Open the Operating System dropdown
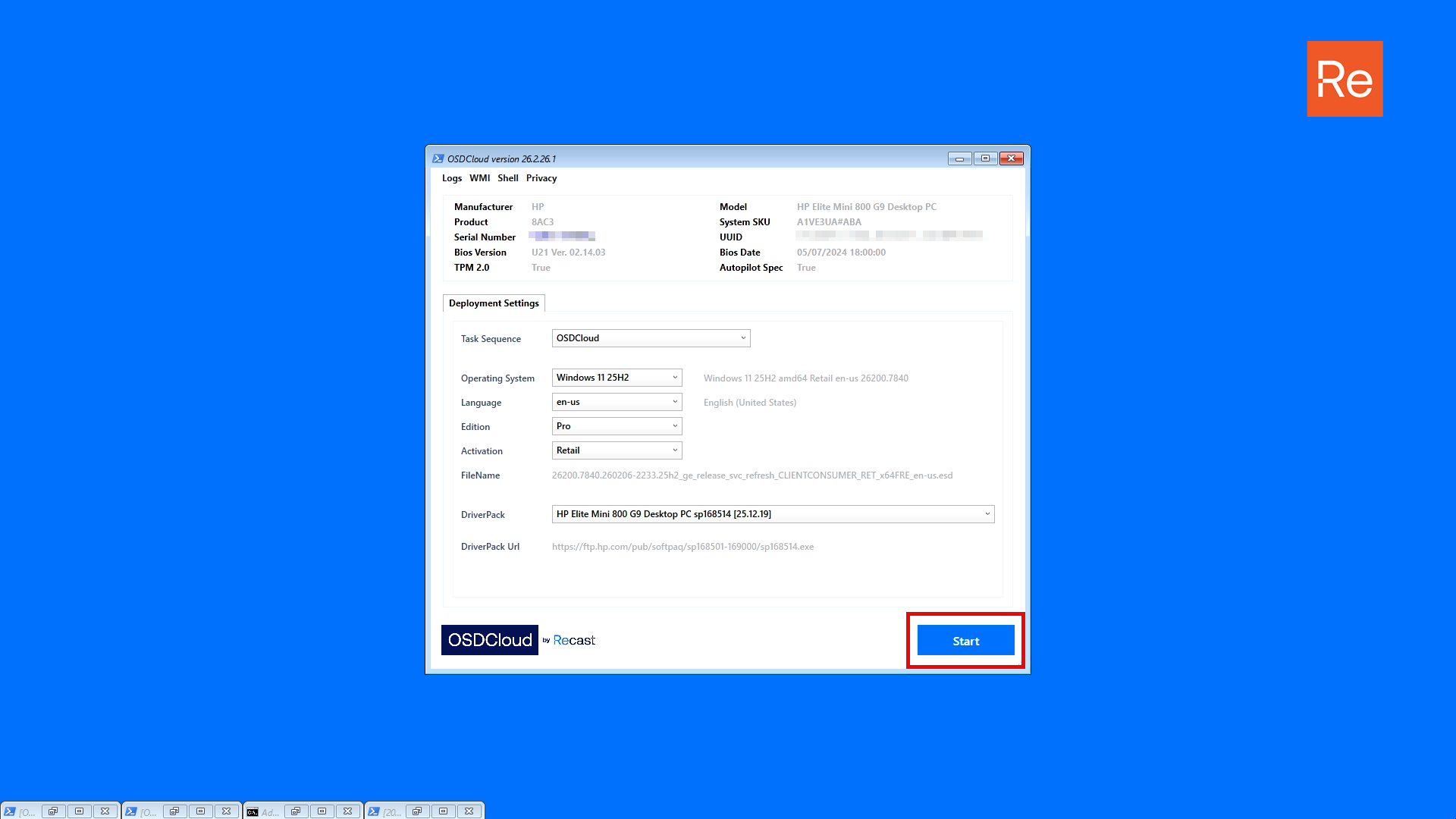This screenshot has height=819, width=1456. click(674, 378)
